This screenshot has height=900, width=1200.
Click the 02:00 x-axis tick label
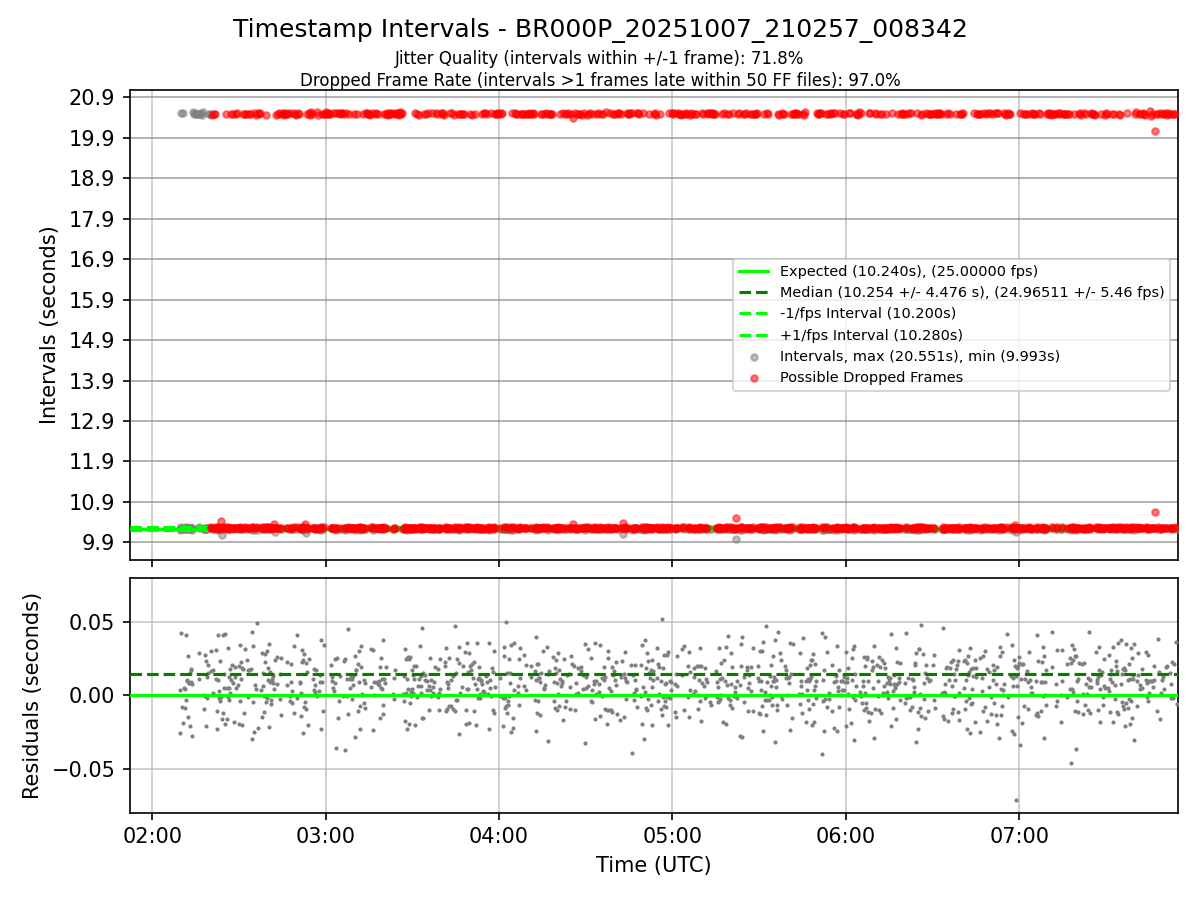pos(152,834)
